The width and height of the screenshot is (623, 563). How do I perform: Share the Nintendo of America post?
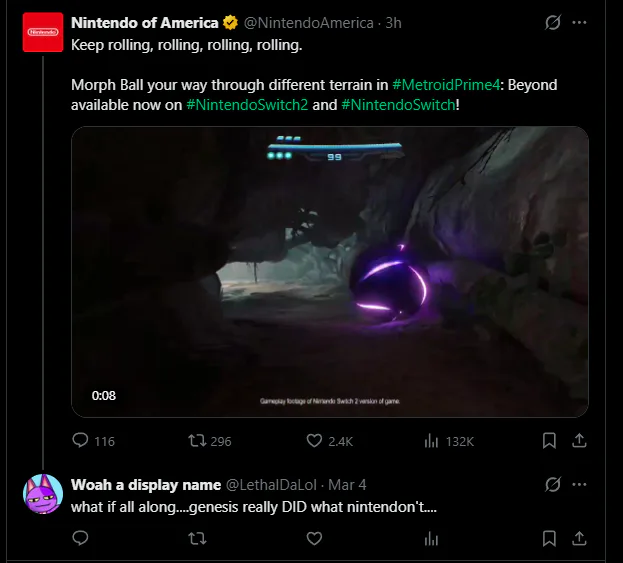(579, 440)
